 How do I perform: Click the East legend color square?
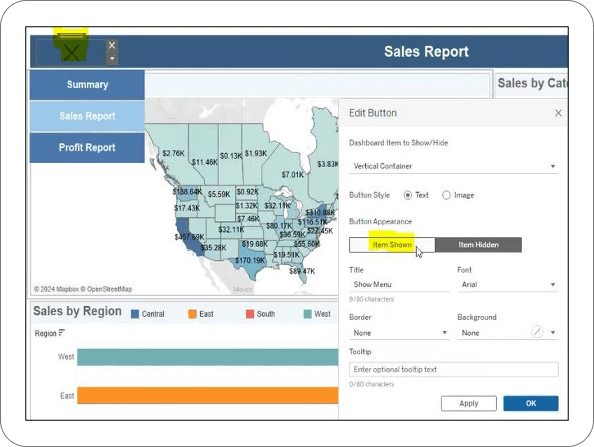192,314
